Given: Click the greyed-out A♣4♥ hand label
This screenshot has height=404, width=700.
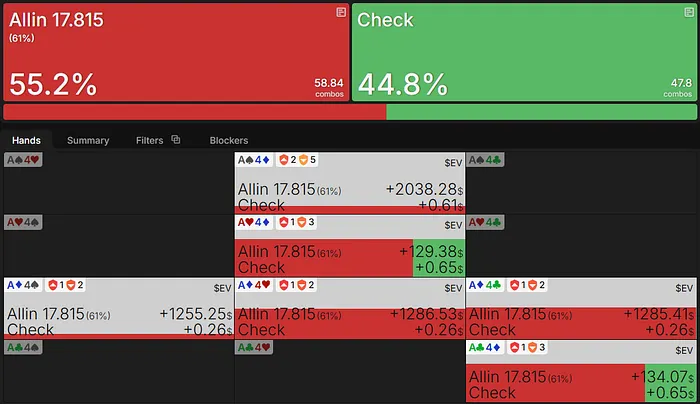Looking at the screenshot, I should [254, 347].
